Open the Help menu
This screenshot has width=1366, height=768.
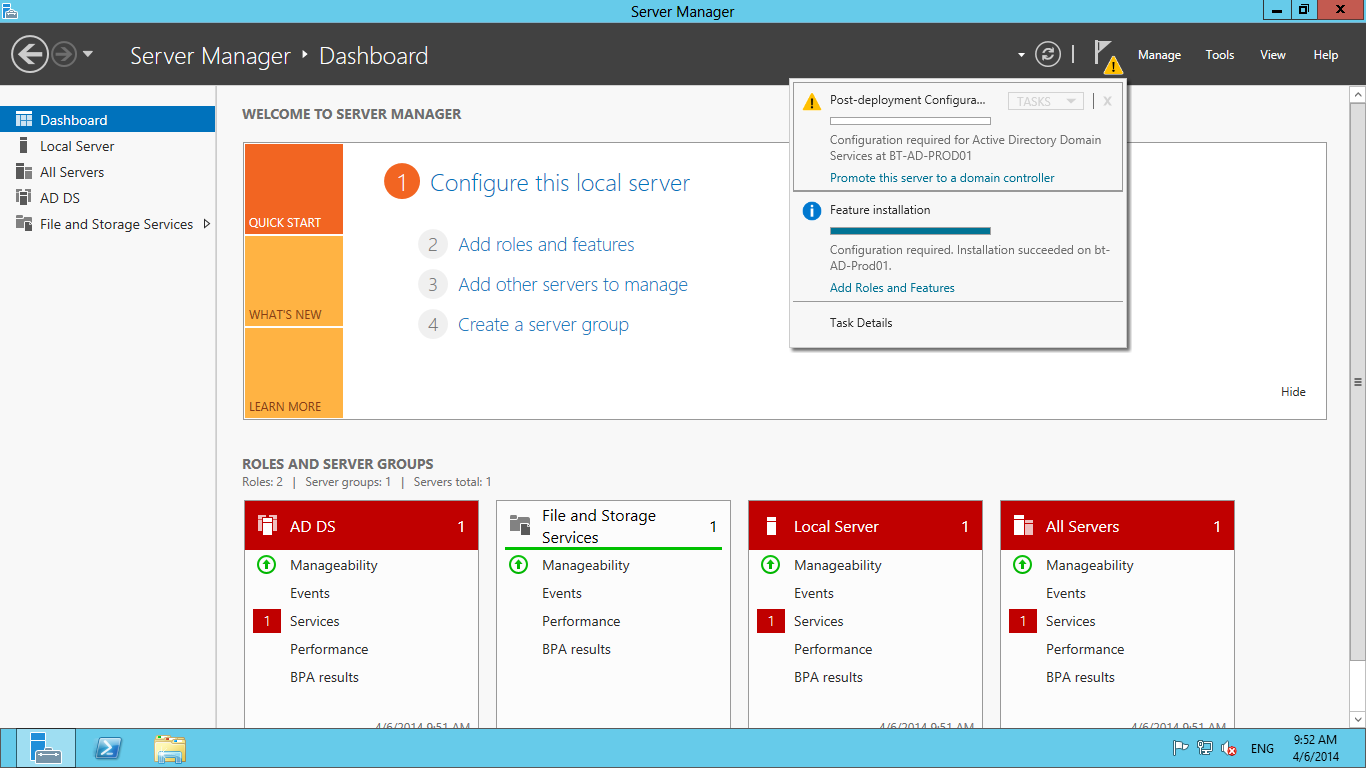point(1325,55)
